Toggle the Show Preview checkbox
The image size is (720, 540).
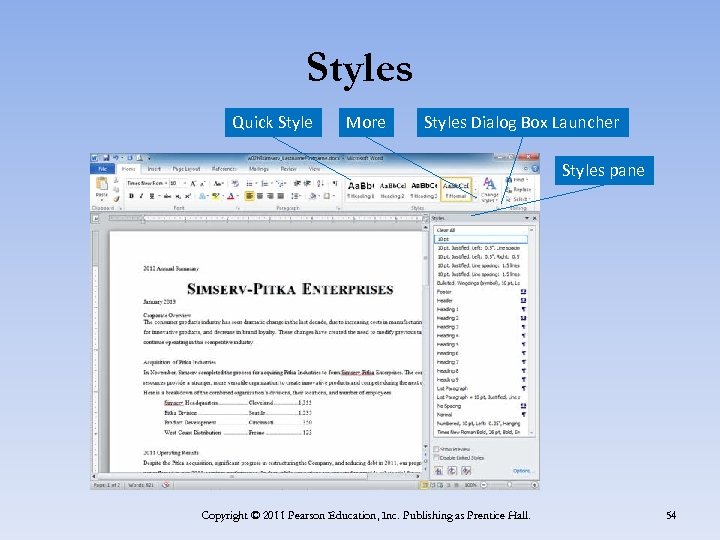pos(436,449)
